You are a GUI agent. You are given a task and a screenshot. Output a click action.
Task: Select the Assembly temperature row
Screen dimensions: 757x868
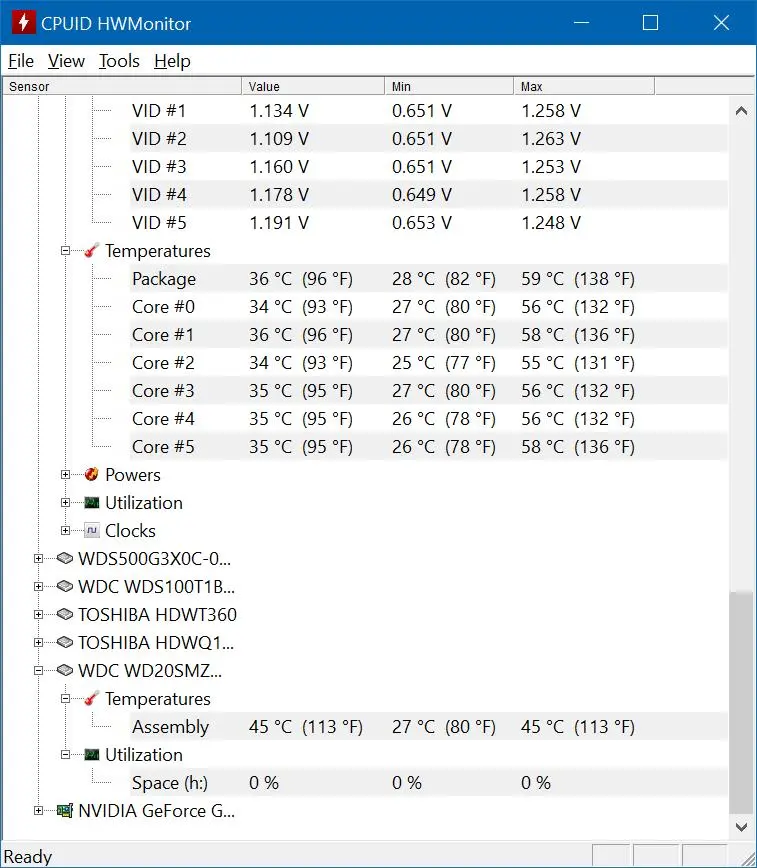click(x=429, y=726)
